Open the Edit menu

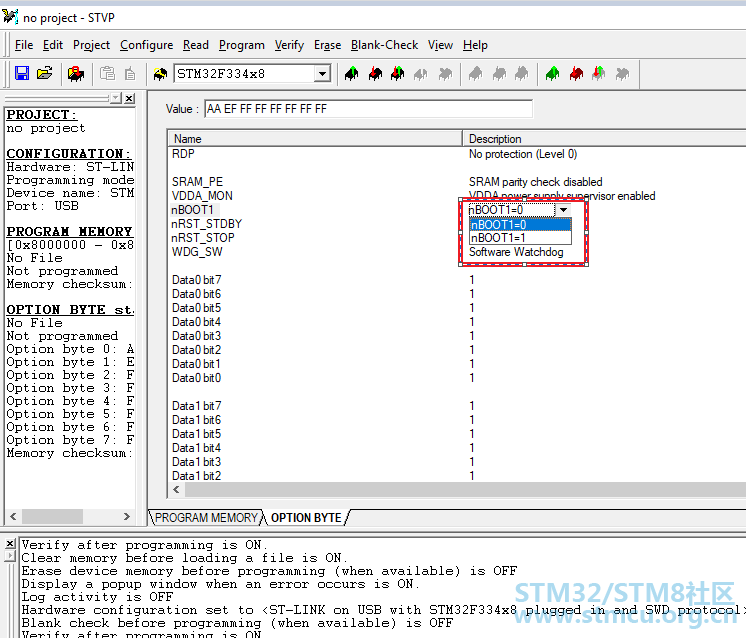[x=53, y=45]
